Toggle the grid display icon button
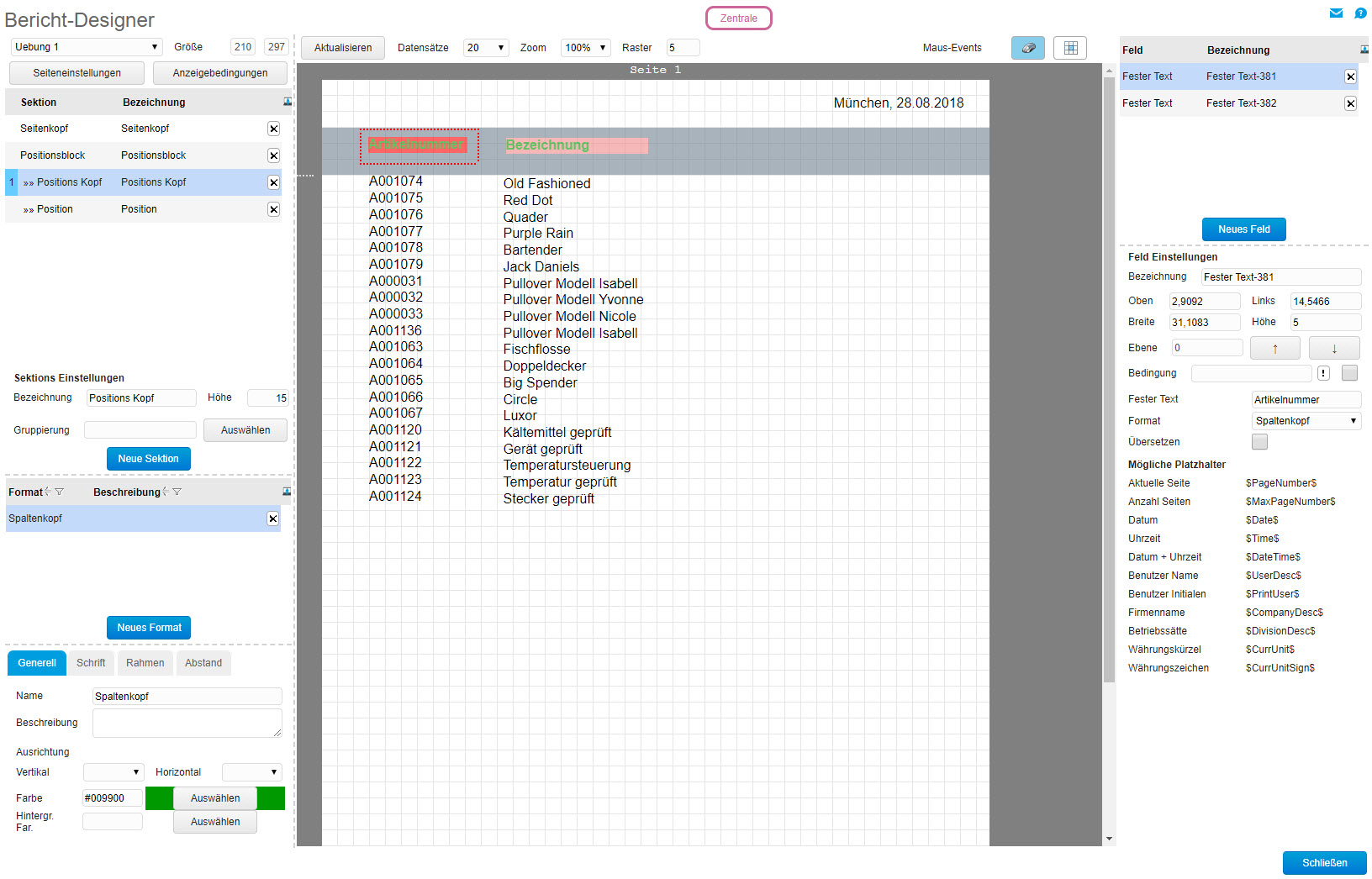The width and height of the screenshot is (1372, 879). point(1070,48)
